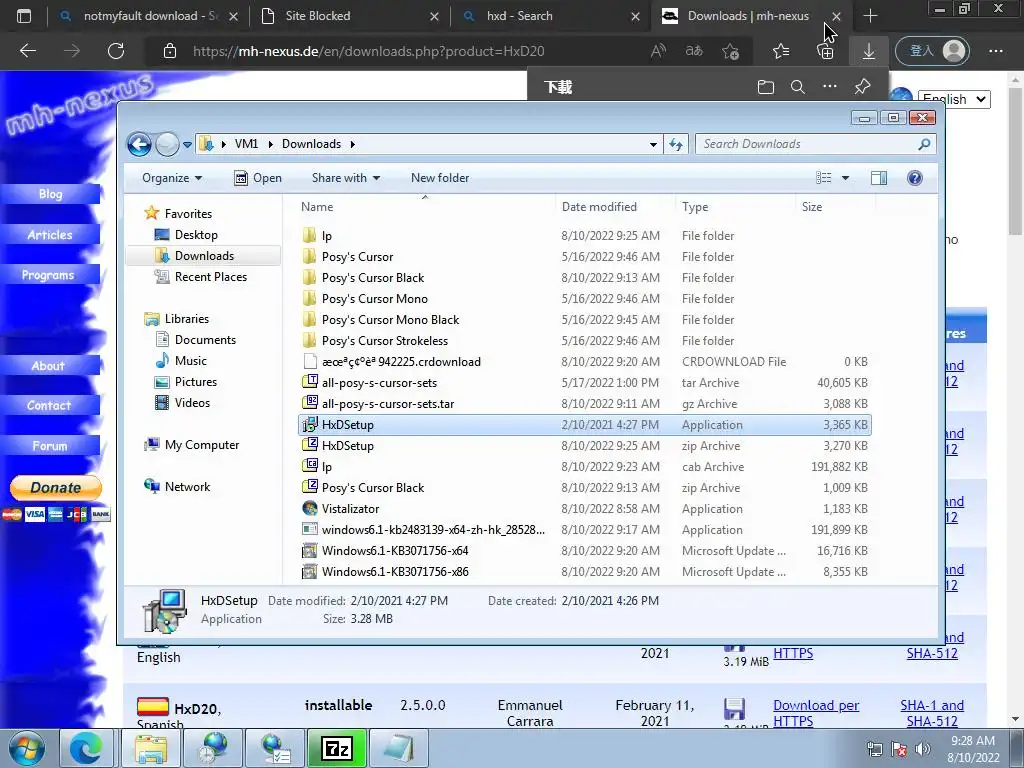Toggle the preview pane icon
The image size is (1024, 768).
(878, 178)
